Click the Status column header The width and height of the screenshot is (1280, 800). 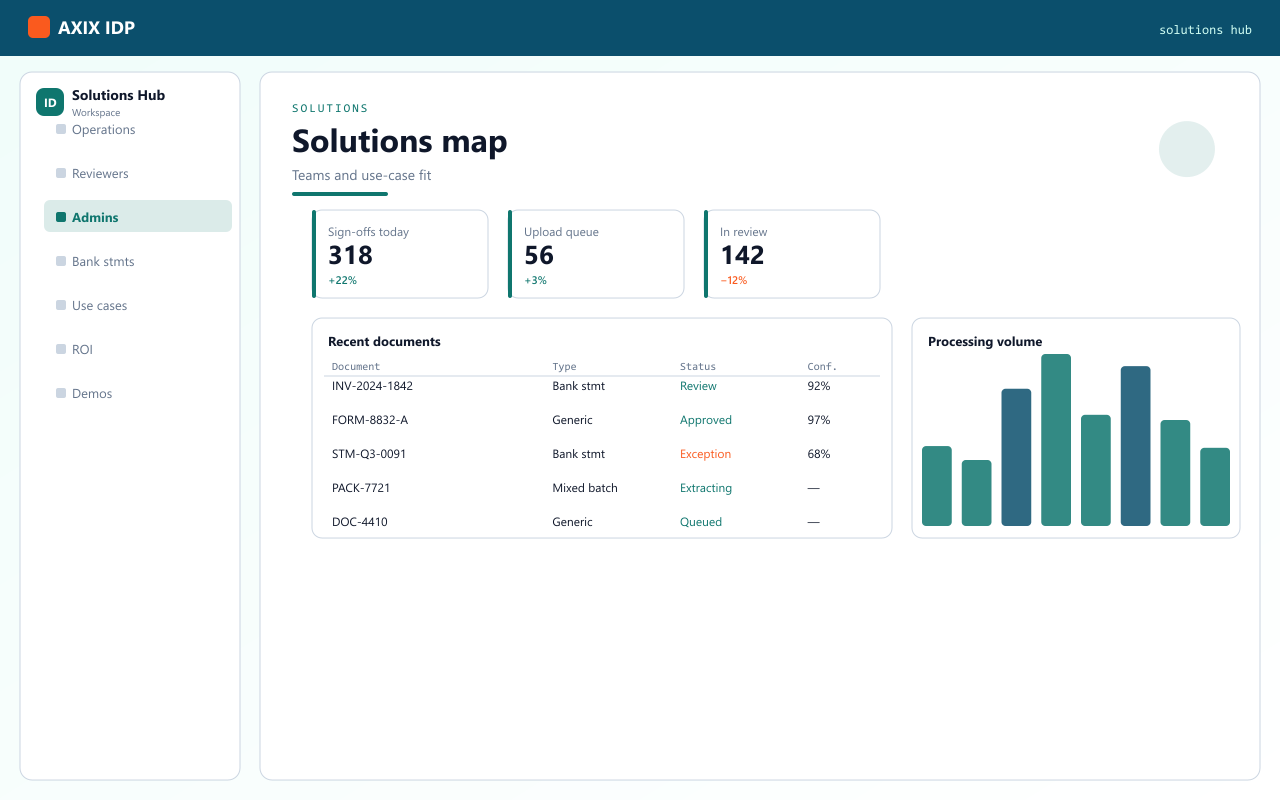point(698,367)
